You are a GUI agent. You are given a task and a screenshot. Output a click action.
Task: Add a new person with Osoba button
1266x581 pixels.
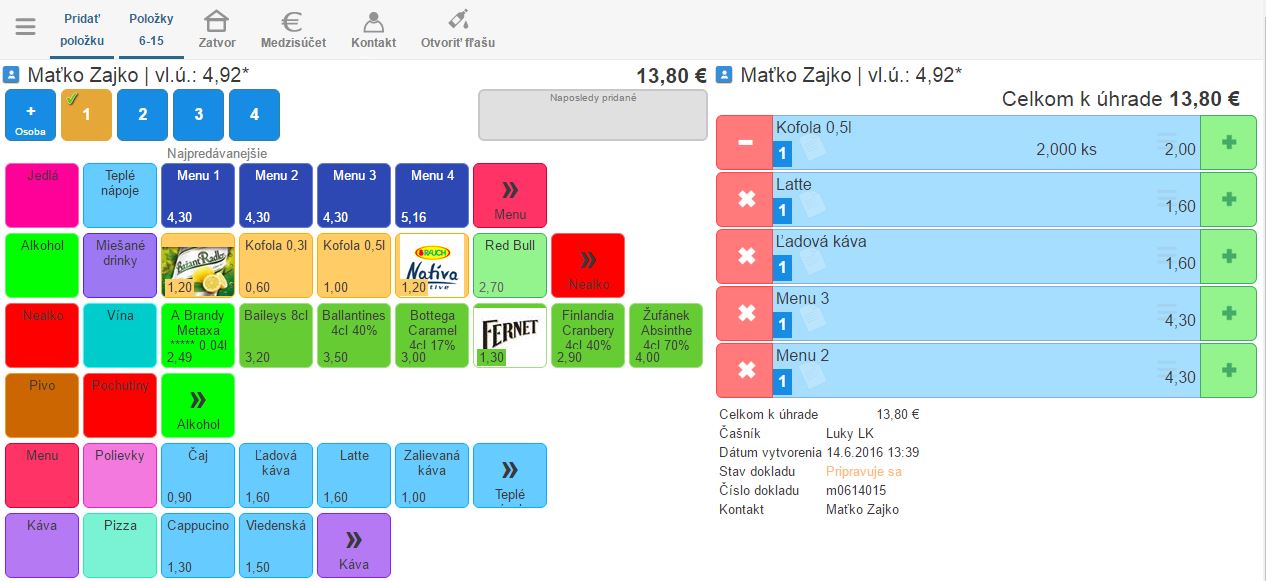(x=30, y=115)
